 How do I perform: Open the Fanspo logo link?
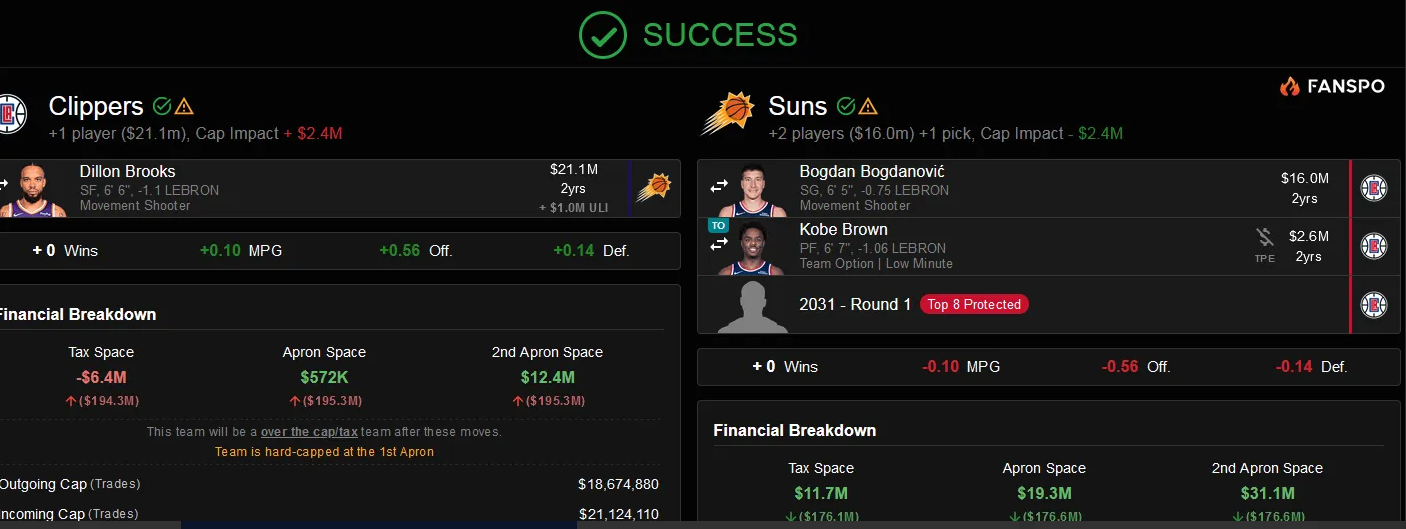tap(1332, 87)
